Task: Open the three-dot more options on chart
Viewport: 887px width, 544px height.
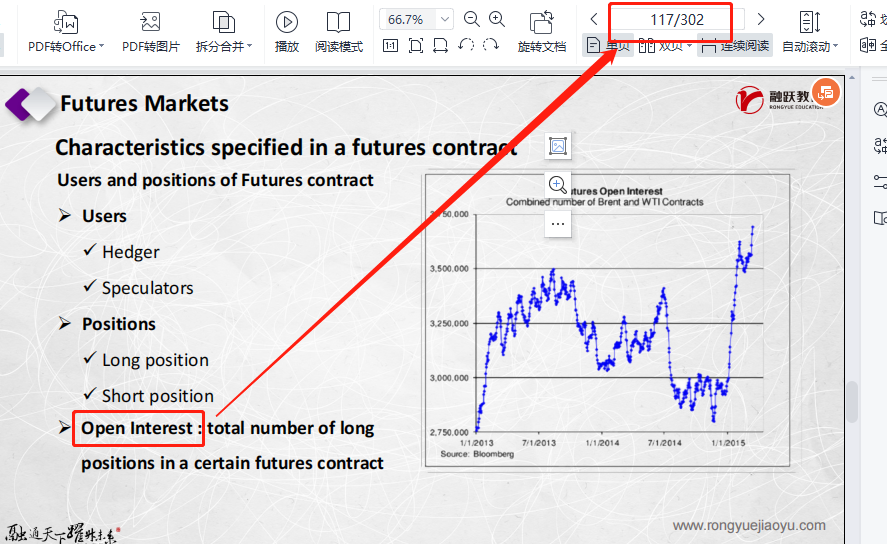Action: click(558, 223)
